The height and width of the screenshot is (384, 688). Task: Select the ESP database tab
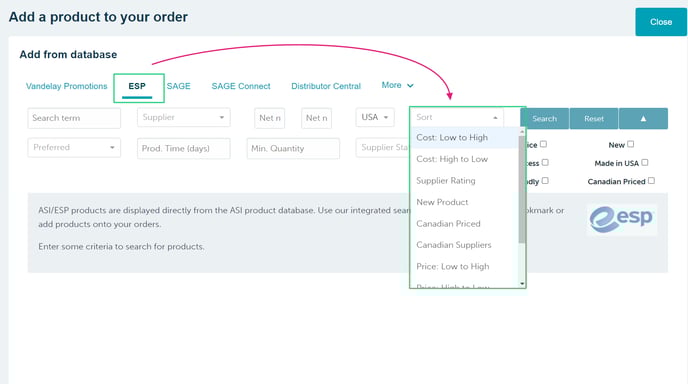click(137, 86)
